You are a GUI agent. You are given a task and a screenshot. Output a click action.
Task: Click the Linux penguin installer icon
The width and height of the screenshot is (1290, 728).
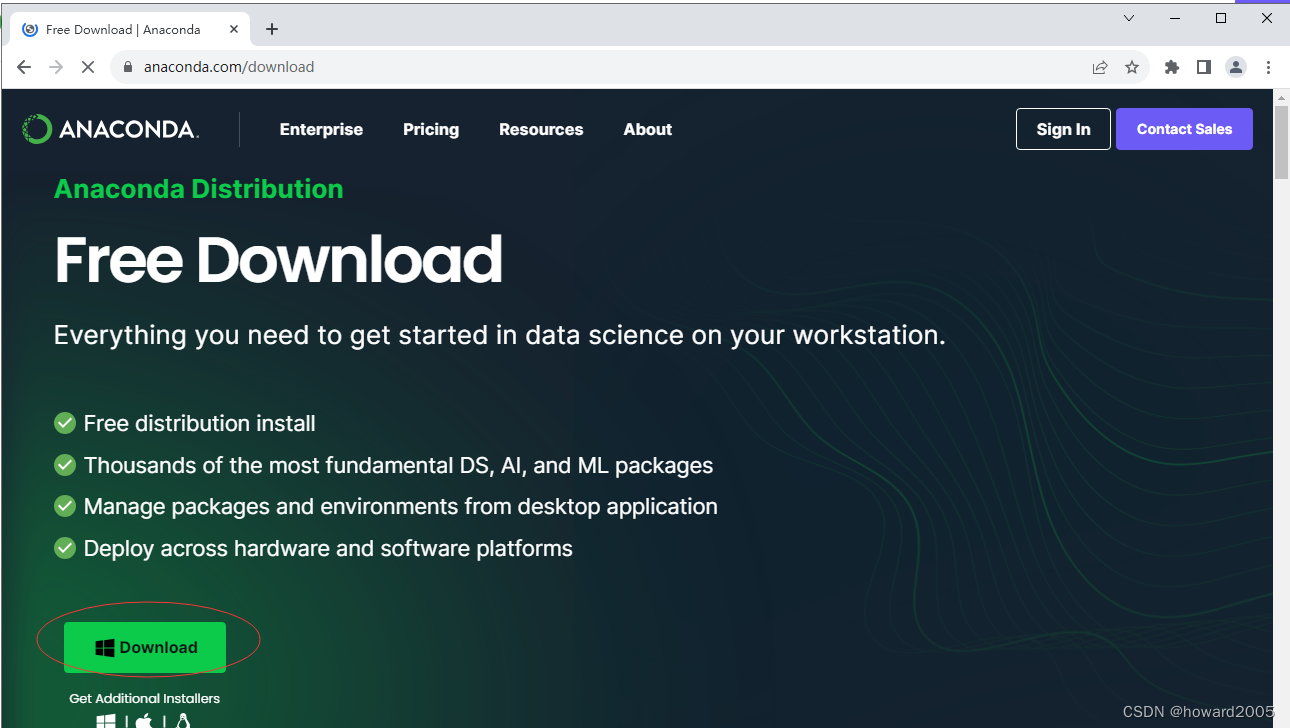point(183,721)
